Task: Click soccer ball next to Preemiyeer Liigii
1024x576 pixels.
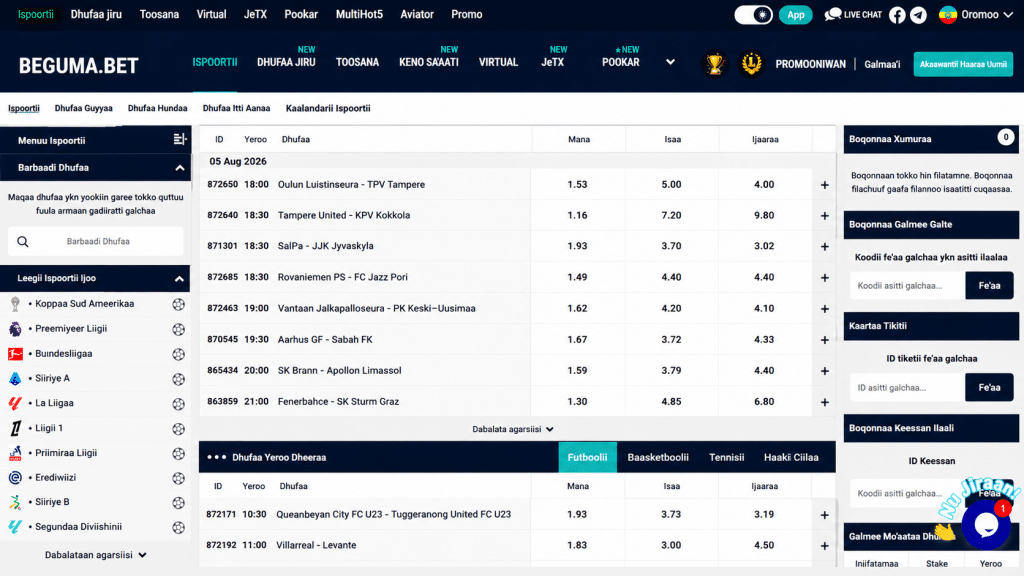Action: click(178, 329)
